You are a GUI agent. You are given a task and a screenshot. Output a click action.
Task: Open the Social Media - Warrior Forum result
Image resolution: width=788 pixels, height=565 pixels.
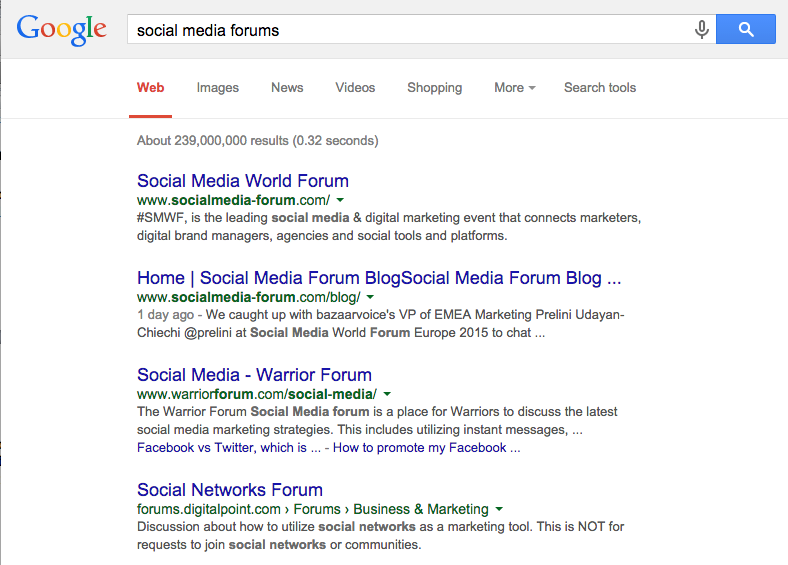tap(254, 375)
